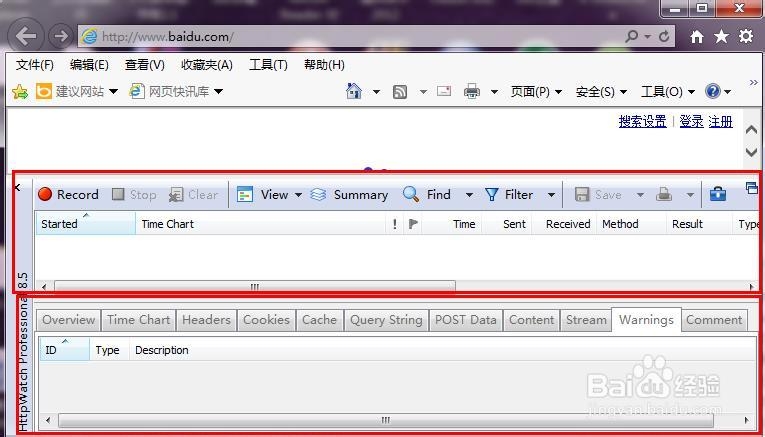The width and height of the screenshot is (765, 437).
Task: Click the Type column header in Warnings
Action: click(x=109, y=349)
